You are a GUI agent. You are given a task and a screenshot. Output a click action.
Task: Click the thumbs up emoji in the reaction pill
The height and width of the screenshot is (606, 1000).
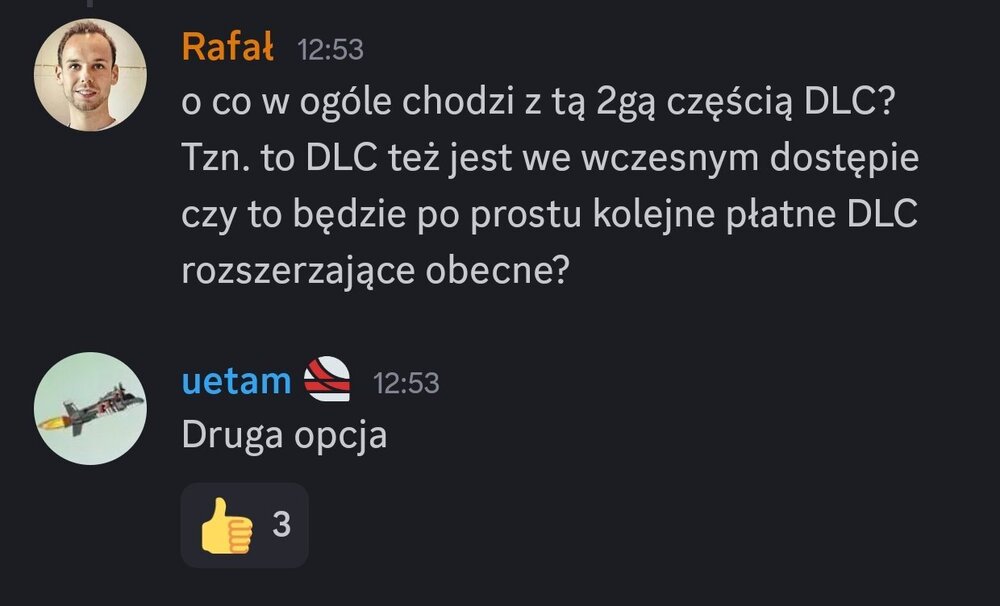(226, 526)
